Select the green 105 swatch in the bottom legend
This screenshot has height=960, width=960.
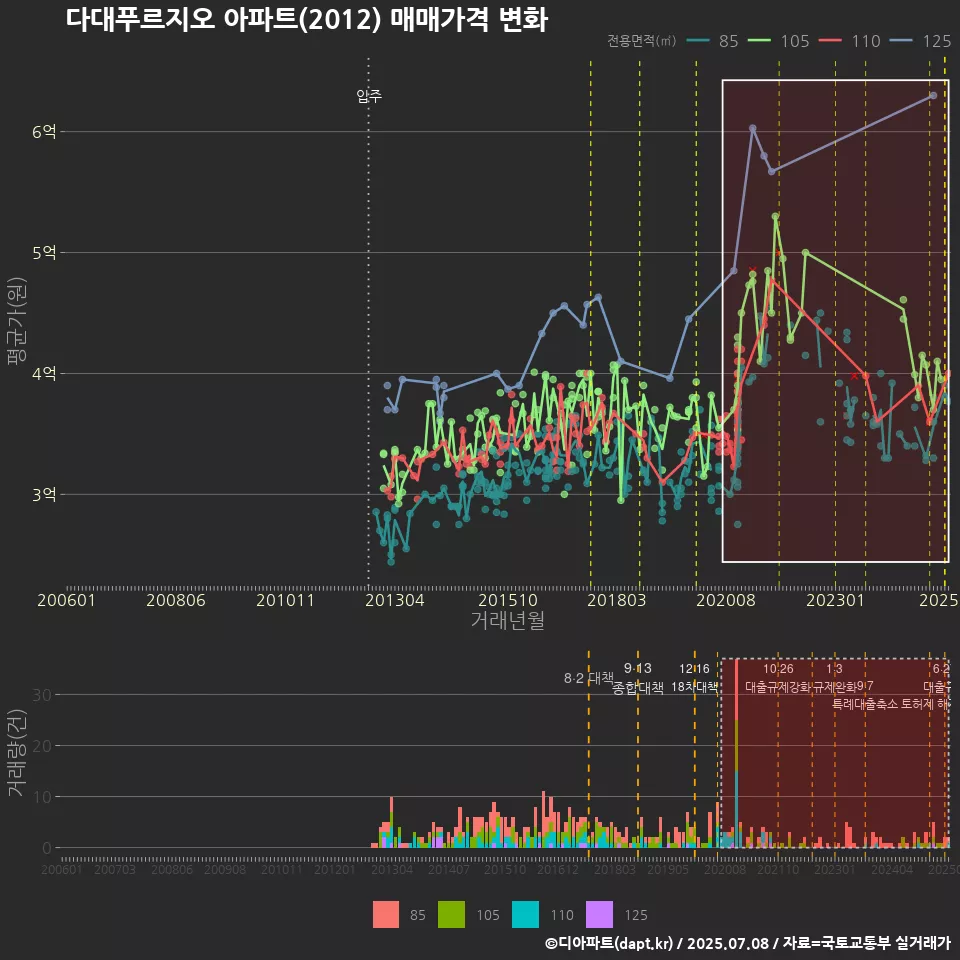point(451,915)
